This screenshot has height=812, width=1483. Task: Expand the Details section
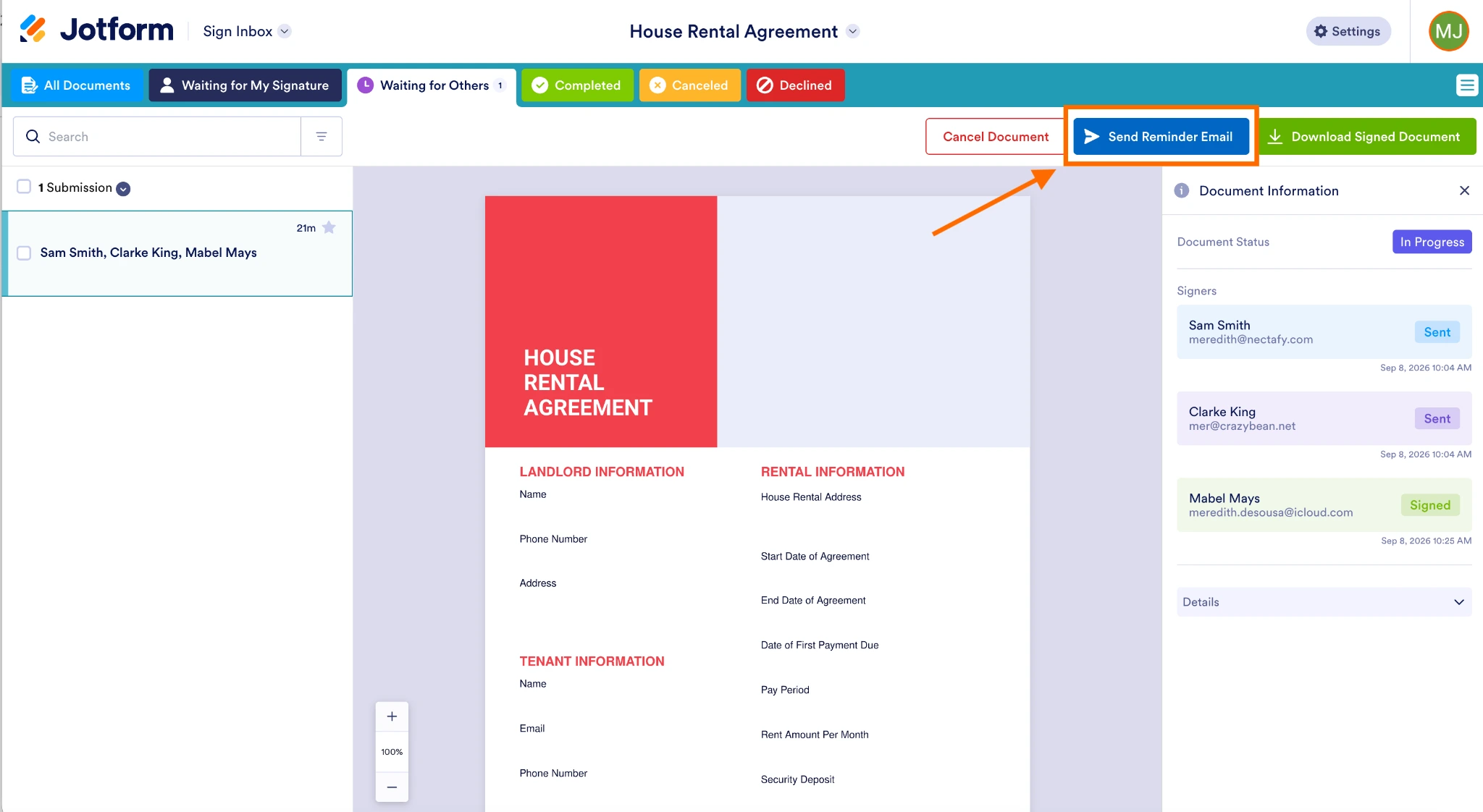pos(1324,602)
